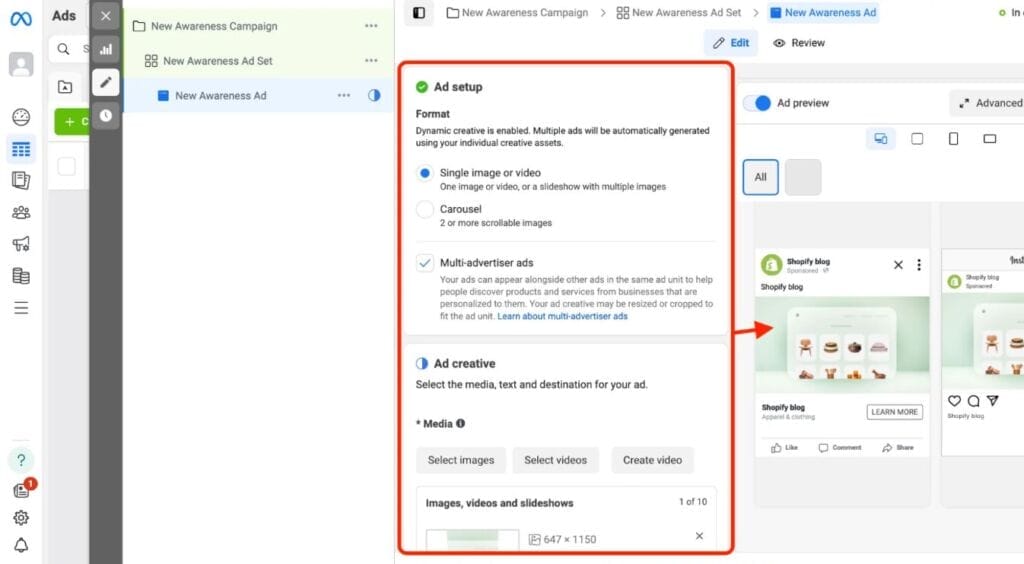Open the updates icon with red badge
The height and width of the screenshot is (564, 1024).
23,489
